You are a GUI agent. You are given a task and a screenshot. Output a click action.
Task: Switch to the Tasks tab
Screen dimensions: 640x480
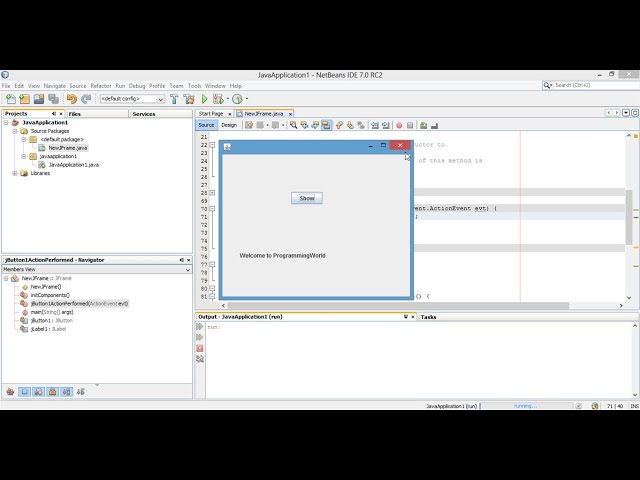coord(429,317)
